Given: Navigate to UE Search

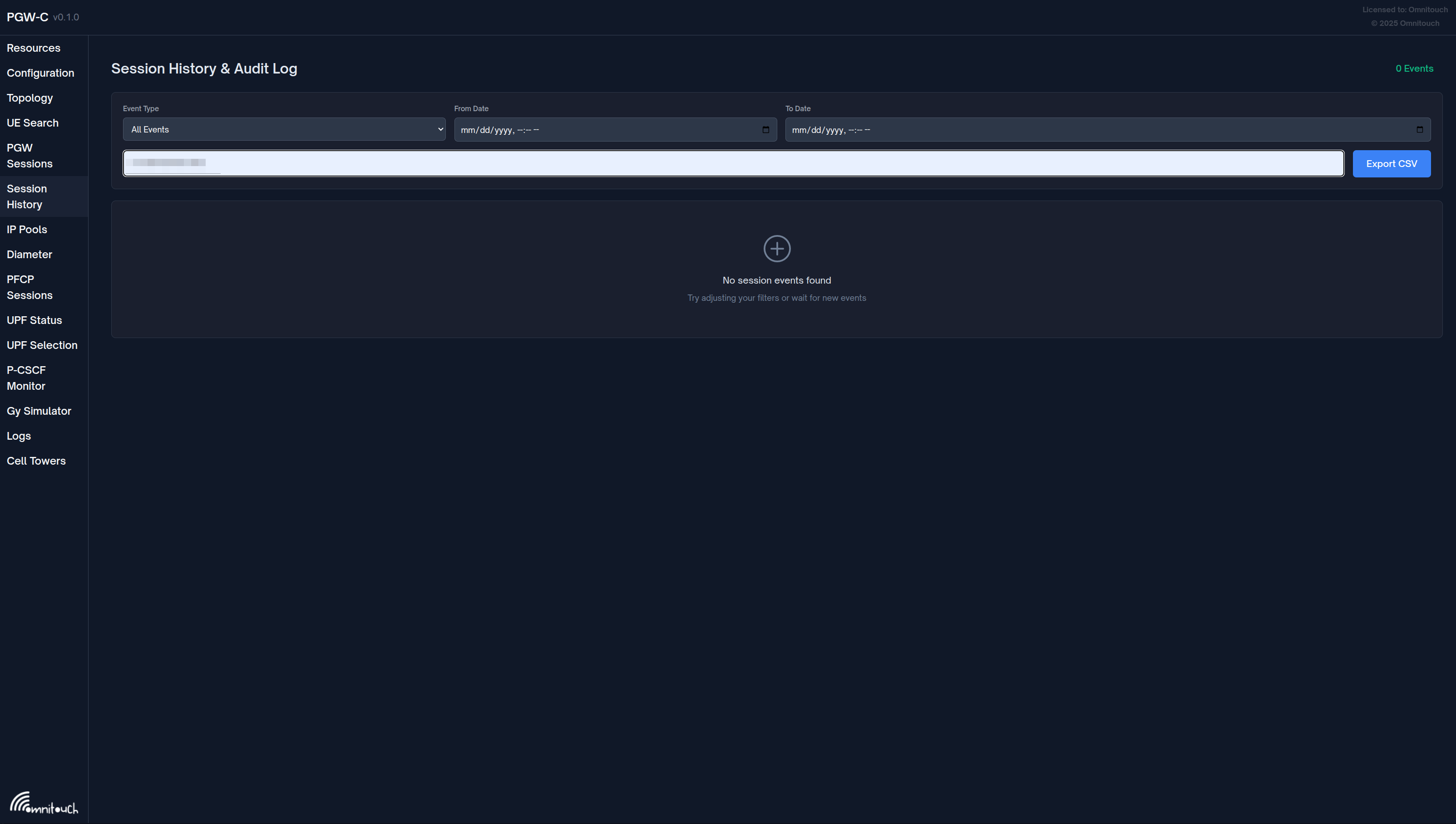Looking at the screenshot, I should [32, 123].
